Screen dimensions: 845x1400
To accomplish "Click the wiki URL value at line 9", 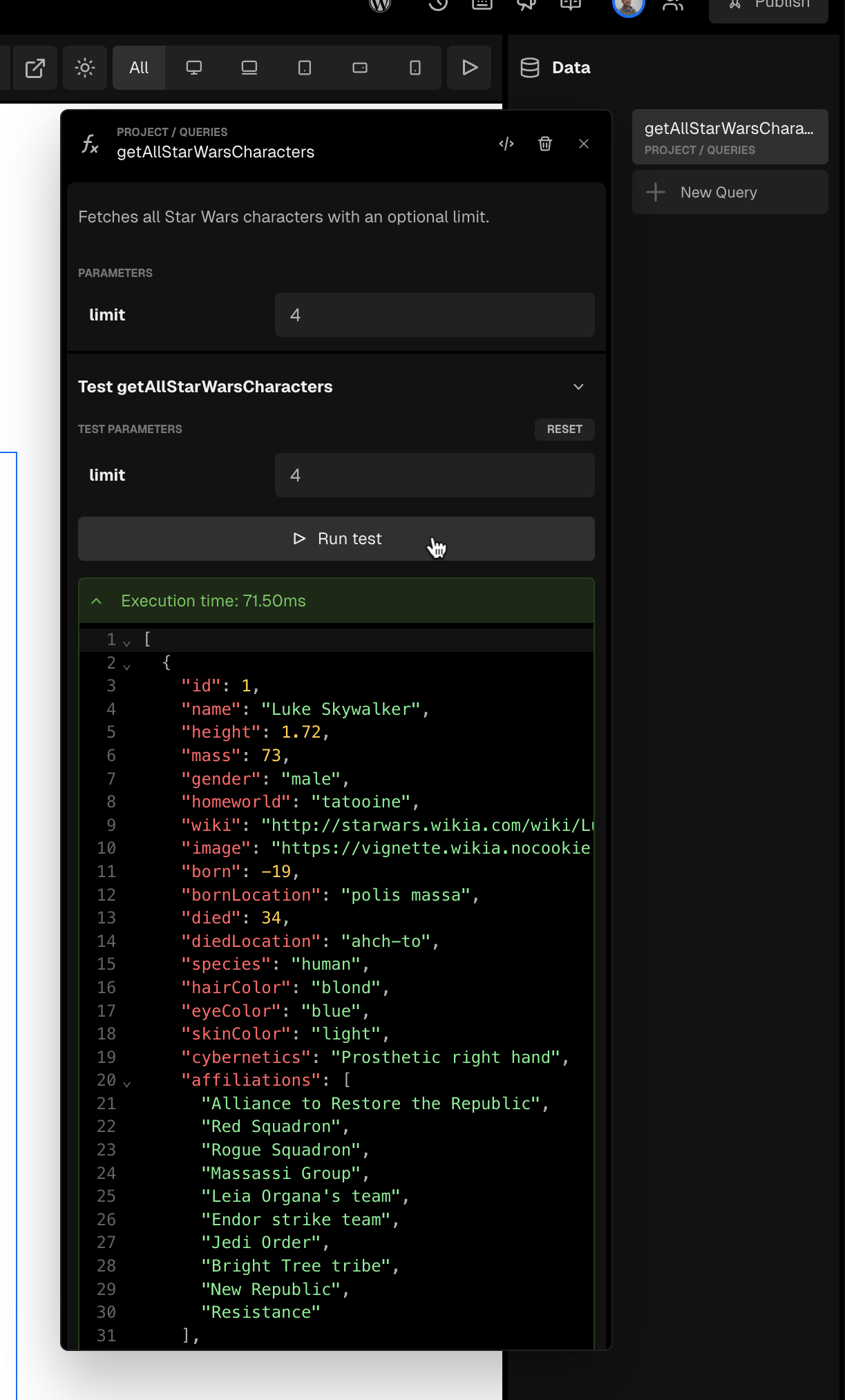I will (427, 825).
